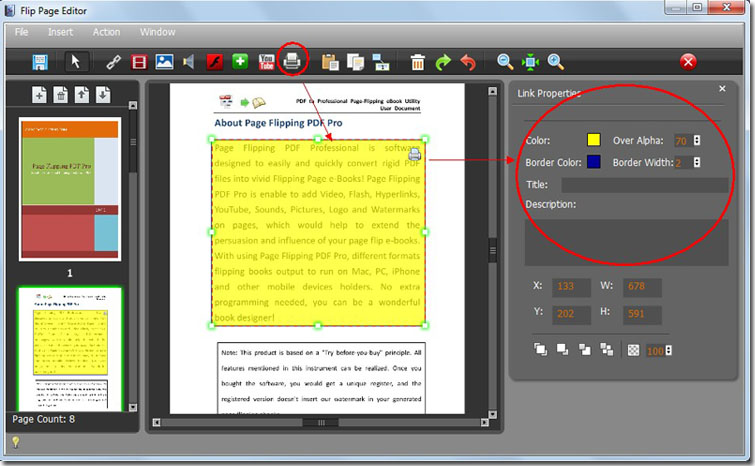755x466 pixels.
Task: Paste using the clipboard icon
Action: click(330, 62)
